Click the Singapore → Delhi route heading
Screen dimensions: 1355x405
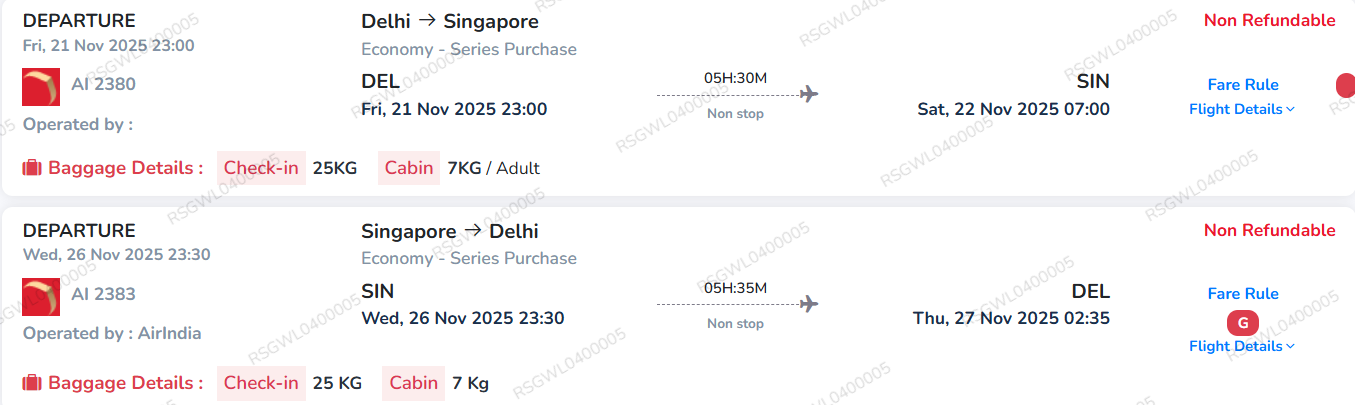coord(450,232)
